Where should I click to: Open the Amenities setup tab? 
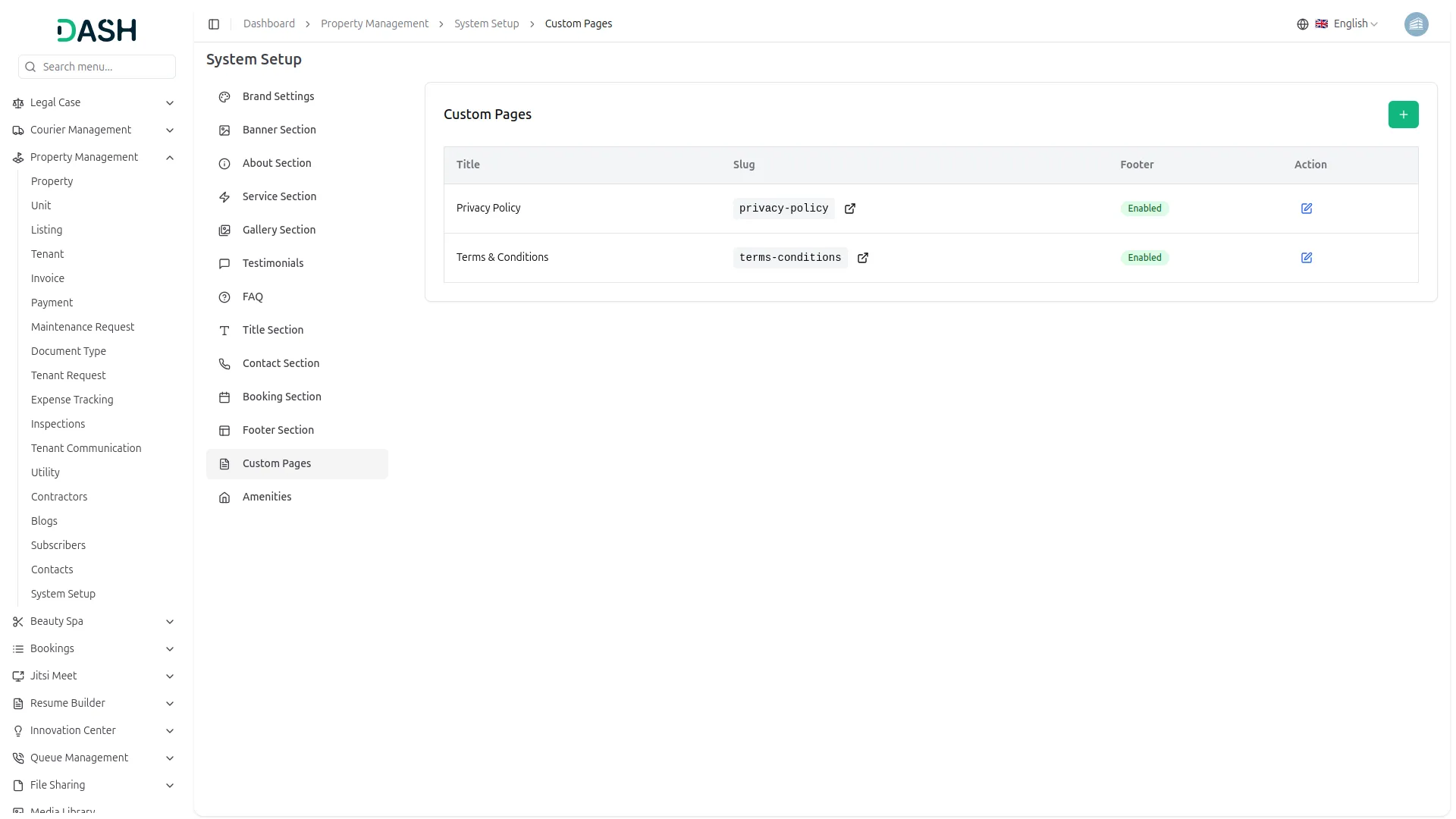266,497
